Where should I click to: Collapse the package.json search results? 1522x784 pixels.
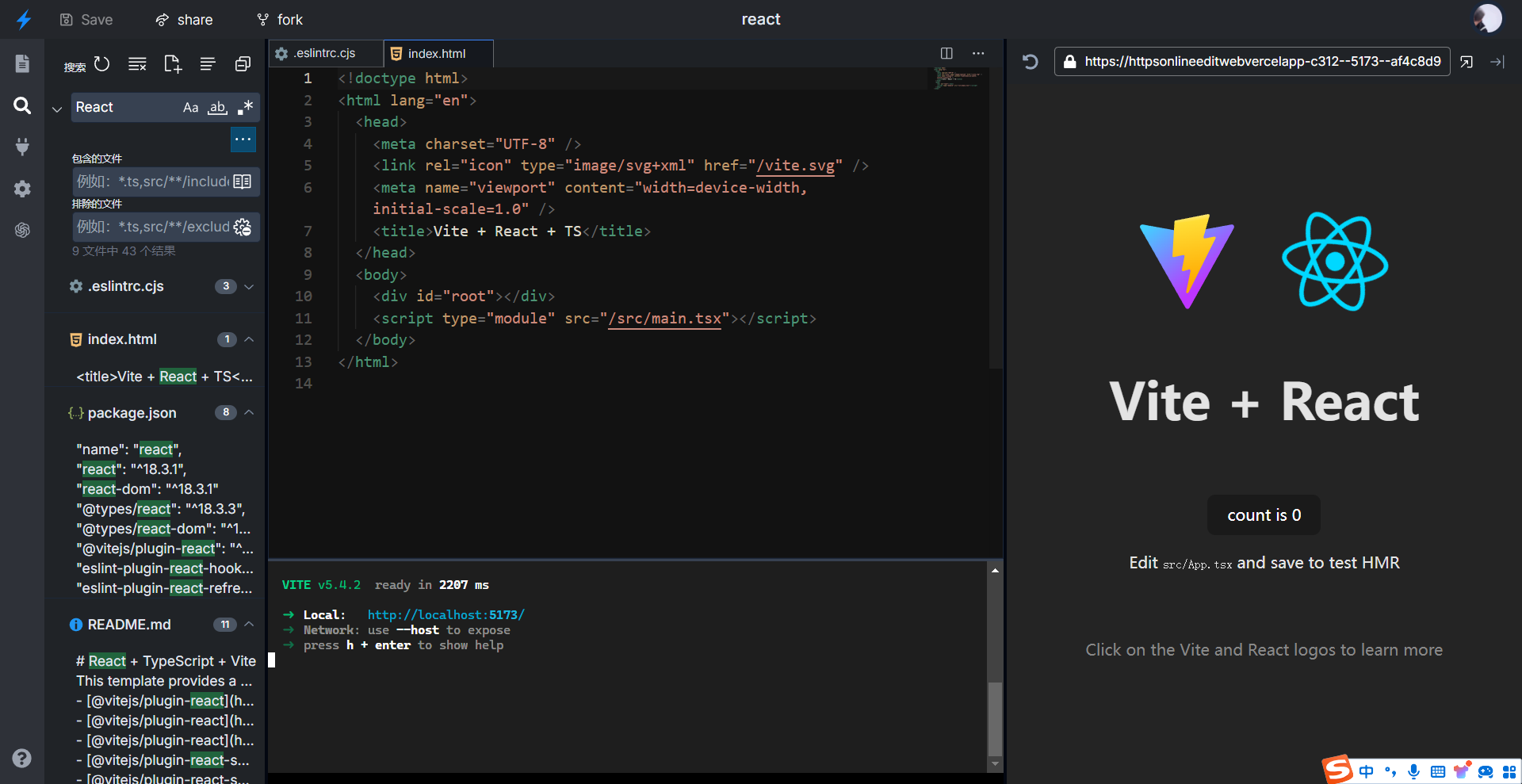(x=249, y=412)
